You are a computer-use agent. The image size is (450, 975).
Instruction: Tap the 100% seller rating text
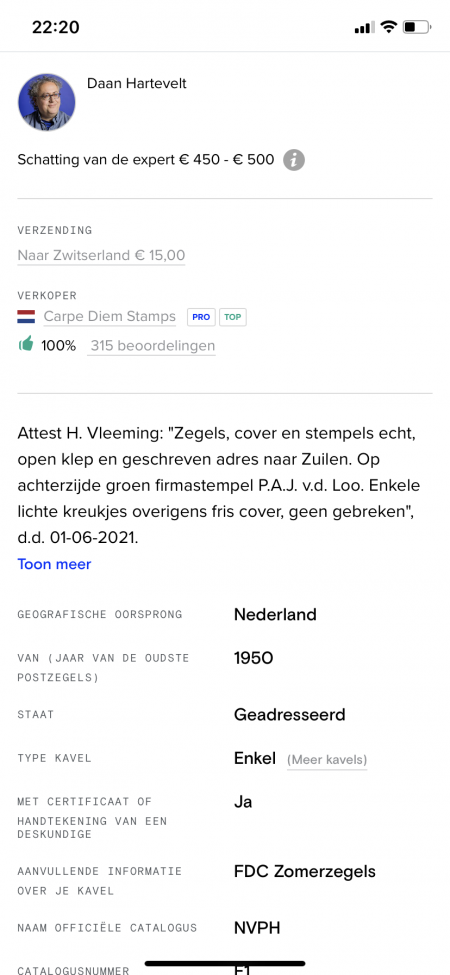[x=58, y=346]
